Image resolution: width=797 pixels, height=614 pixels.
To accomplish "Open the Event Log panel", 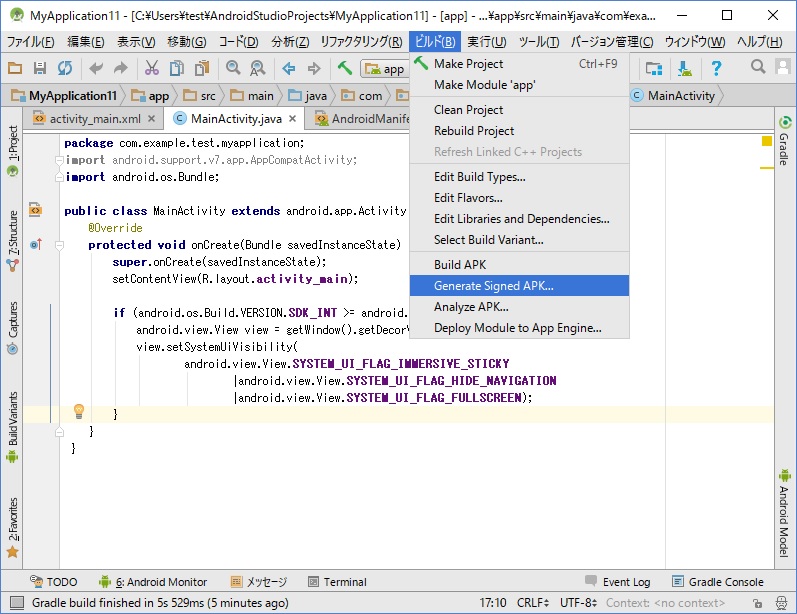I will pyautogui.click(x=618, y=581).
